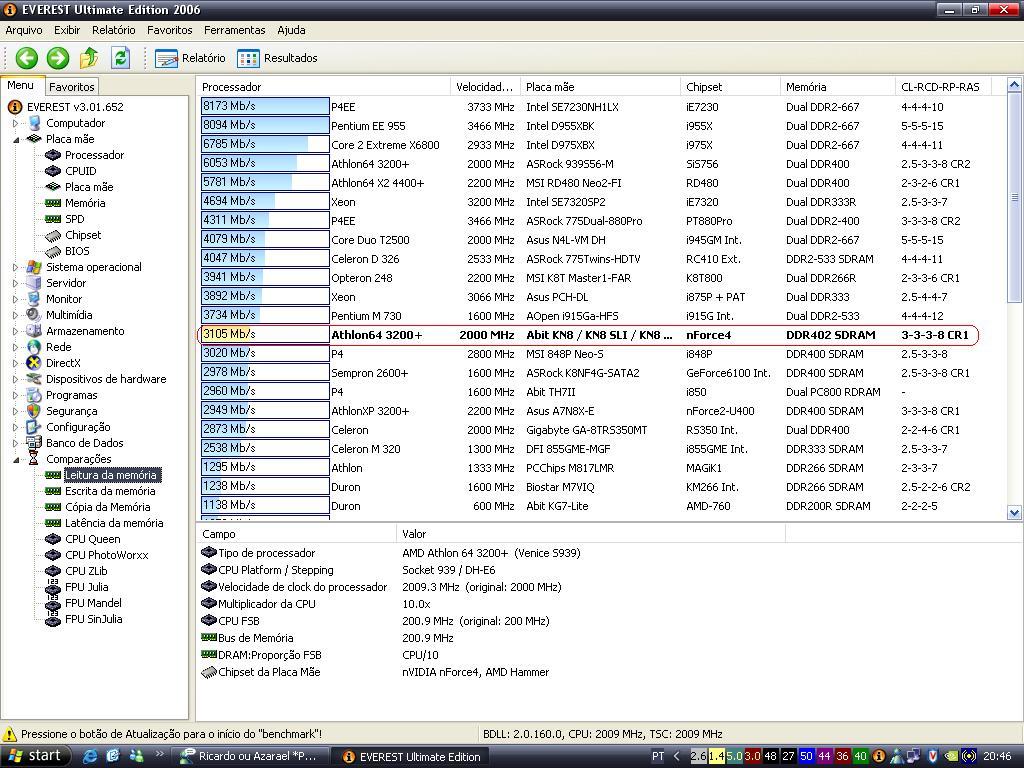Viewport: 1024px width, 768px height.
Task: Open the Arquivo menu
Action: (x=24, y=30)
